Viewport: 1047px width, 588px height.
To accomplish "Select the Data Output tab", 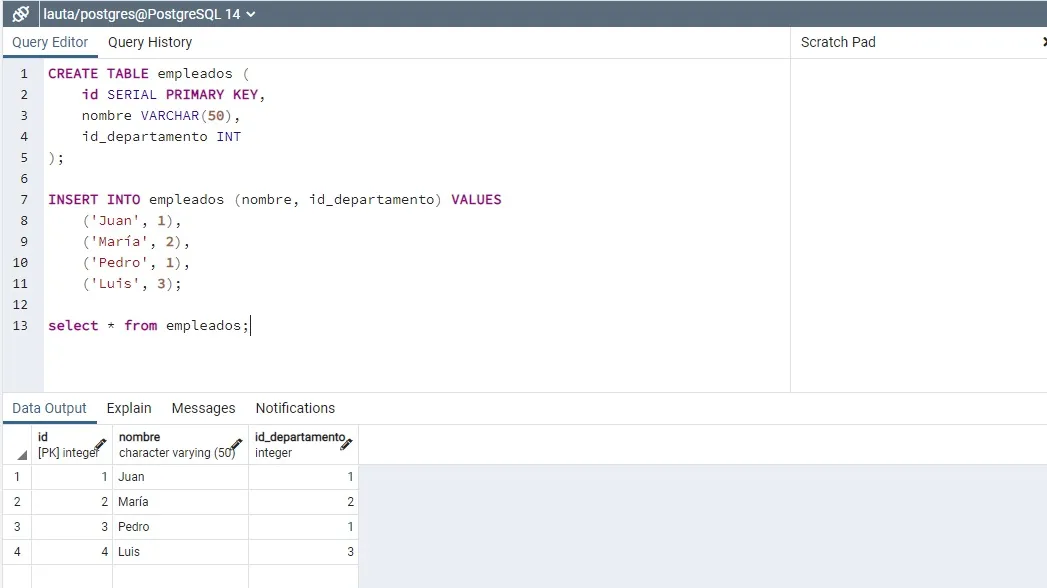I will pos(49,408).
